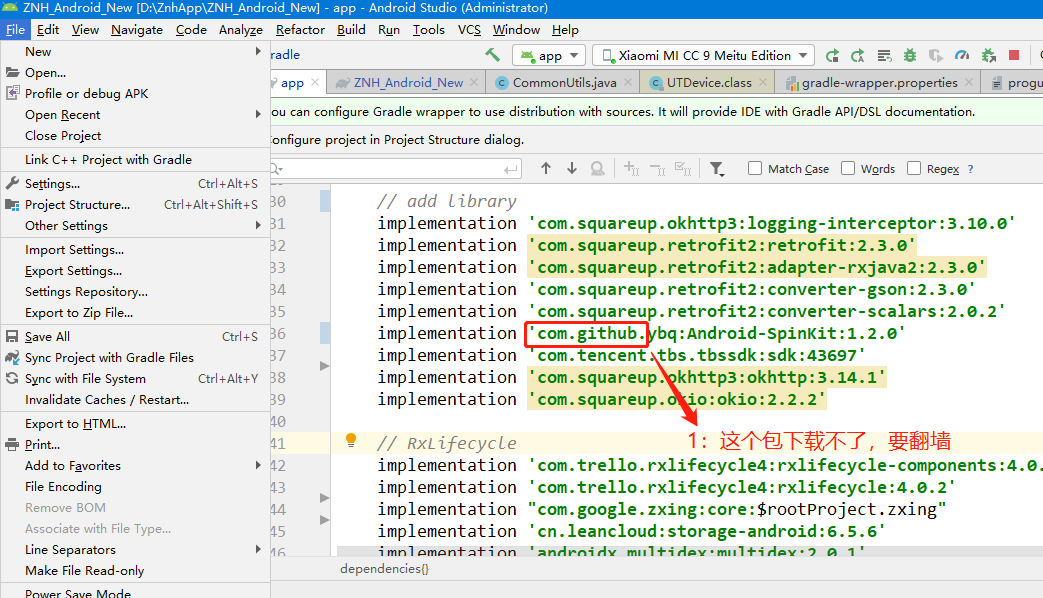1043x598 pixels.
Task: Close the ZNH_Android_New tab
Action: [474, 82]
